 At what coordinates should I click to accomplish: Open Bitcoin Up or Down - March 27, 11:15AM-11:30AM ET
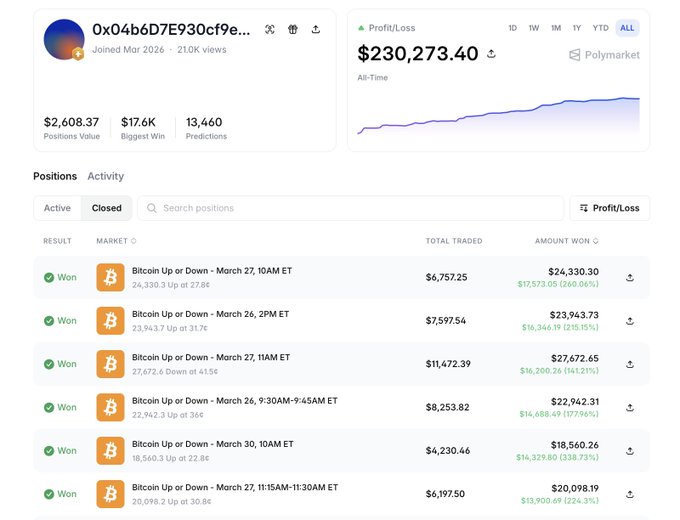[x=235, y=487]
